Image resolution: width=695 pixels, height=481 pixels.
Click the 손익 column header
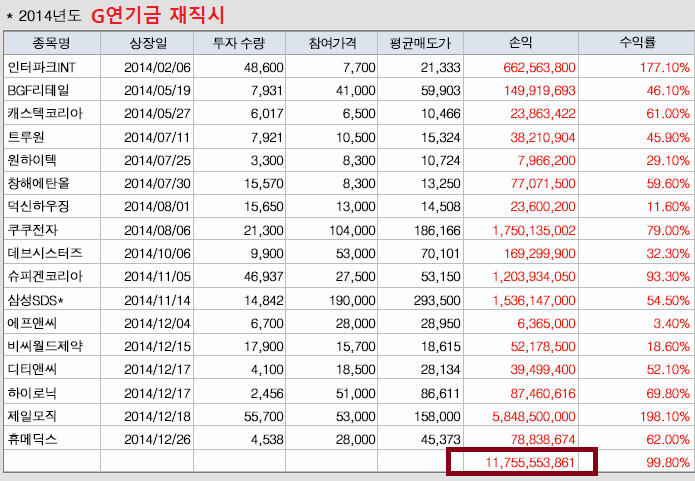520,43
